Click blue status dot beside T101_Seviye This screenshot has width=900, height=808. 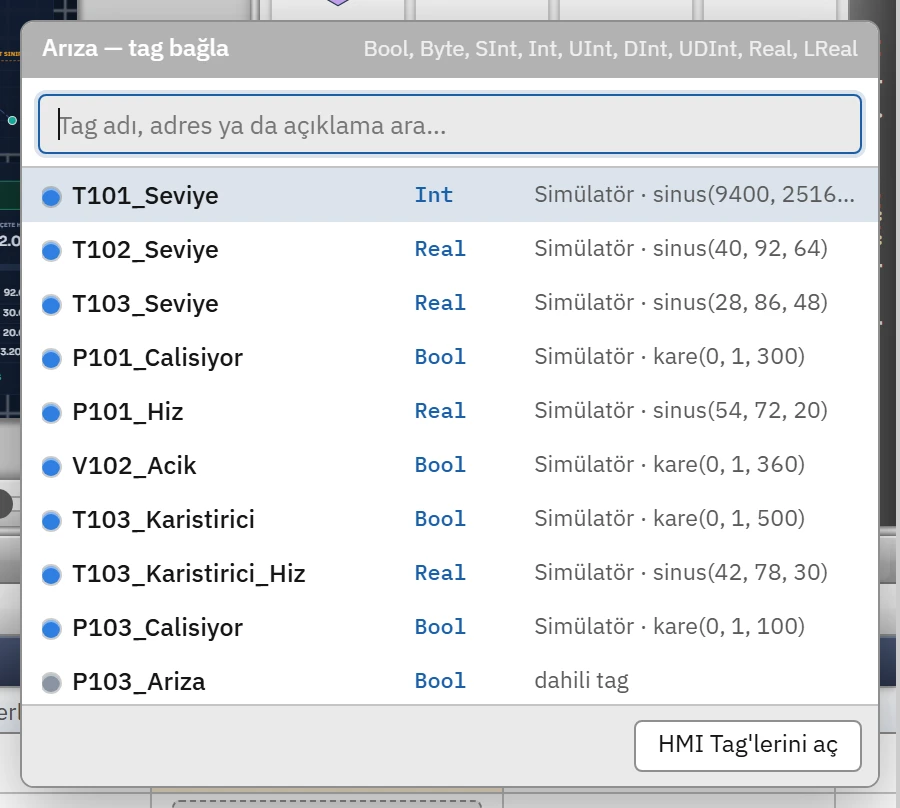tap(51, 197)
